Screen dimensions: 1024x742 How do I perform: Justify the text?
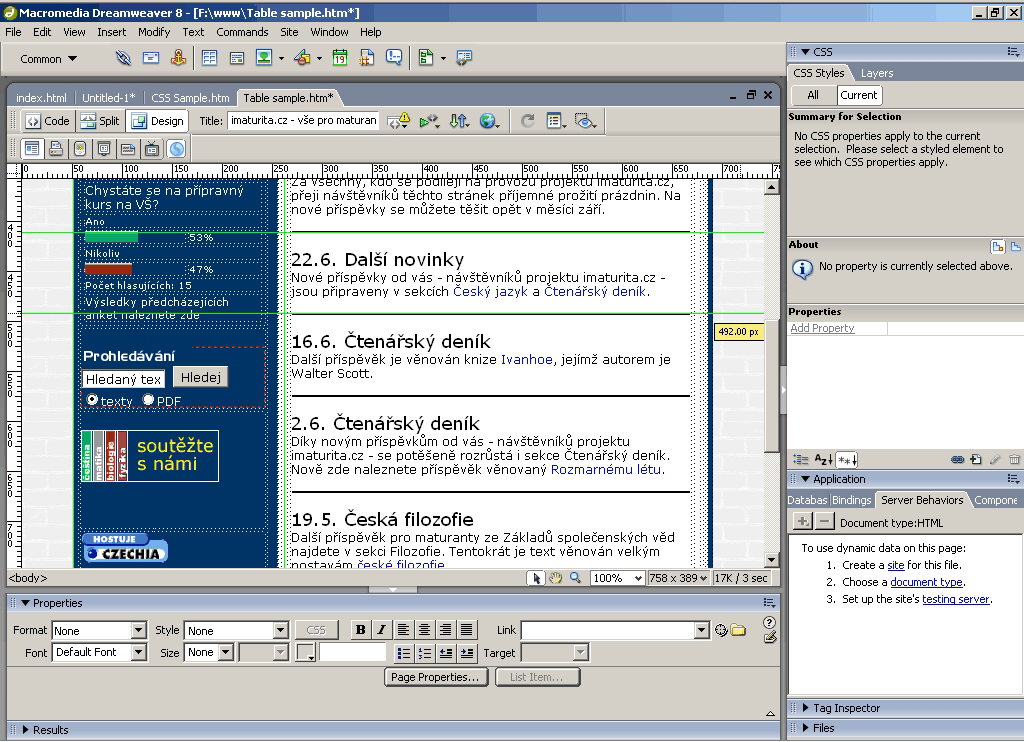tap(466, 630)
